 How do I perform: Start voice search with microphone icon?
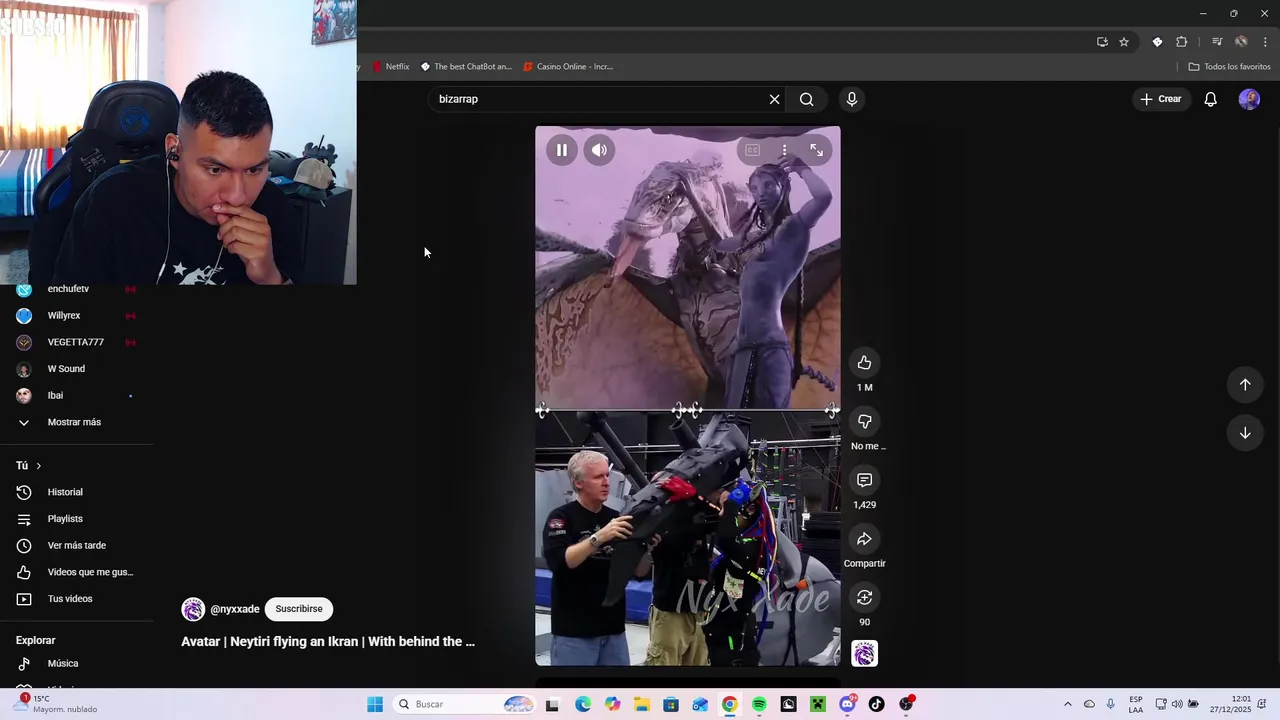(852, 99)
